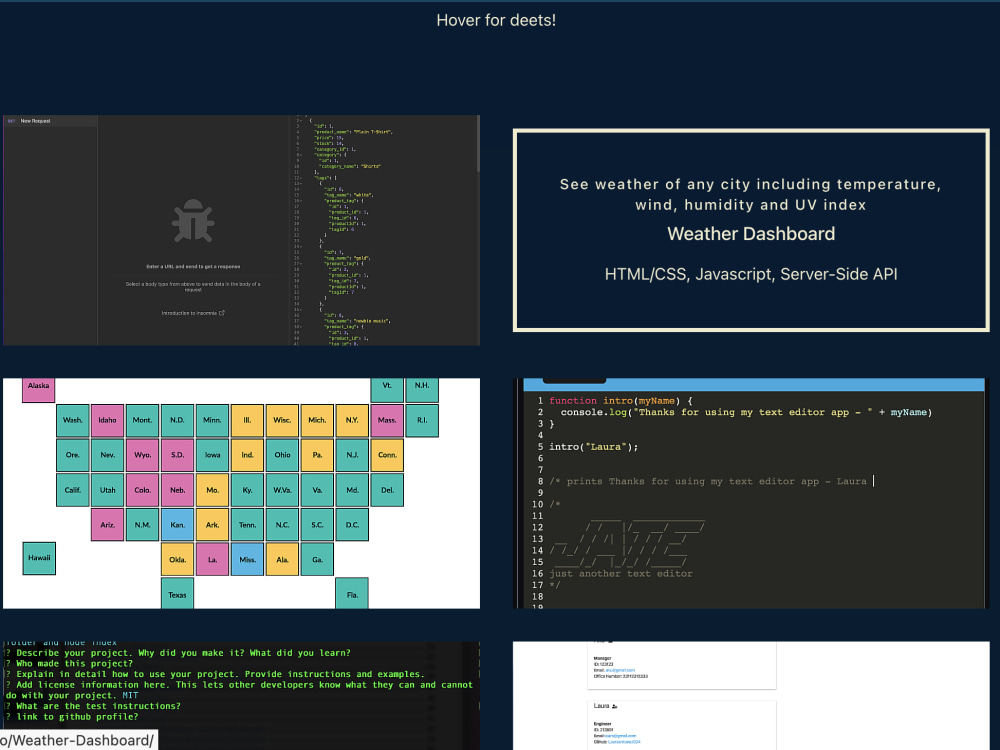Select the N.D. state tile
Screen dimensions: 1000x750
177,420
